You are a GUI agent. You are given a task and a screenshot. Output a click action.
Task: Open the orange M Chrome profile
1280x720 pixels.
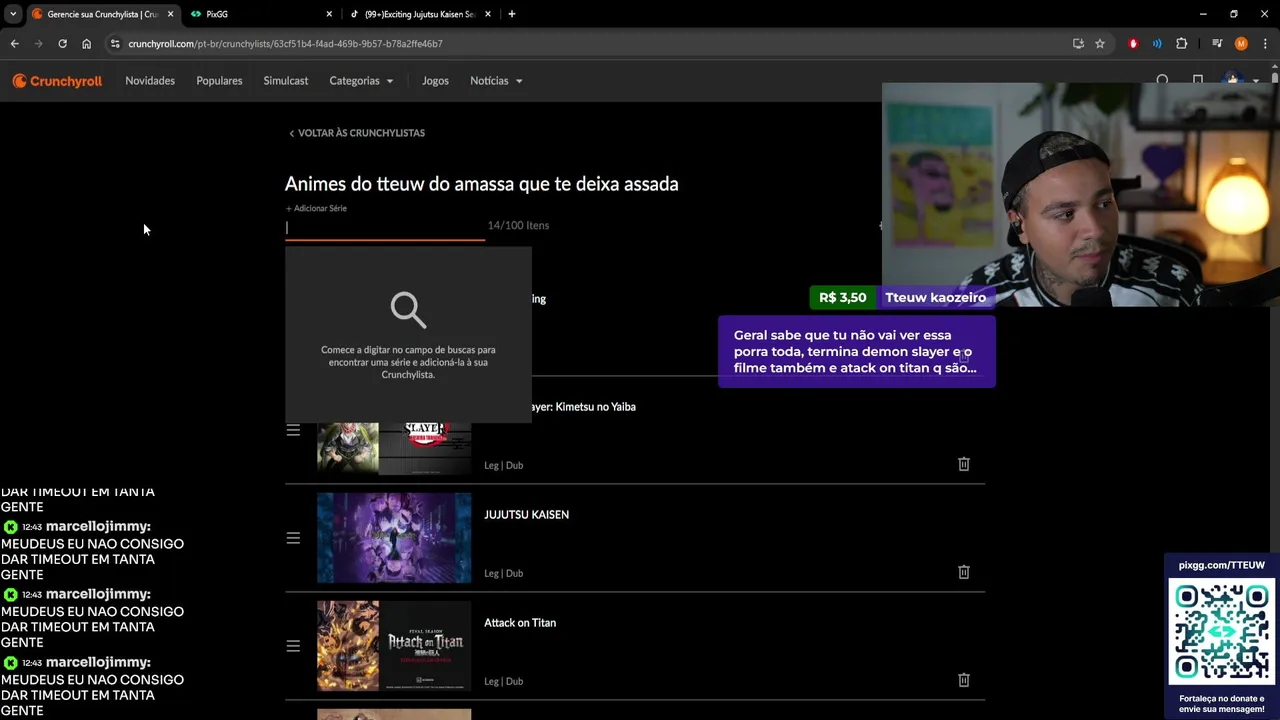1241,44
